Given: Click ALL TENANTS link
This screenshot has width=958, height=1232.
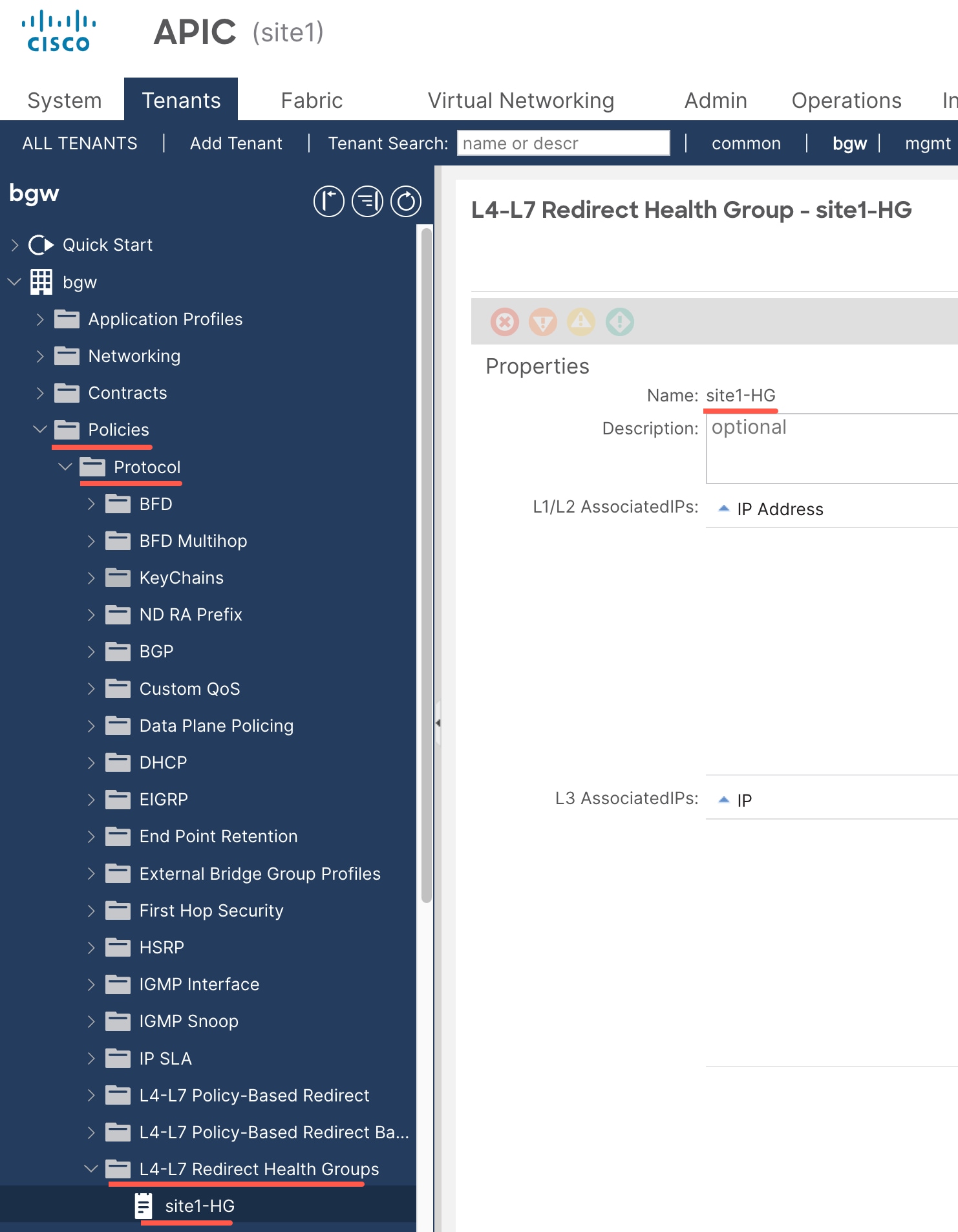Looking at the screenshot, I should click(80, 143).
